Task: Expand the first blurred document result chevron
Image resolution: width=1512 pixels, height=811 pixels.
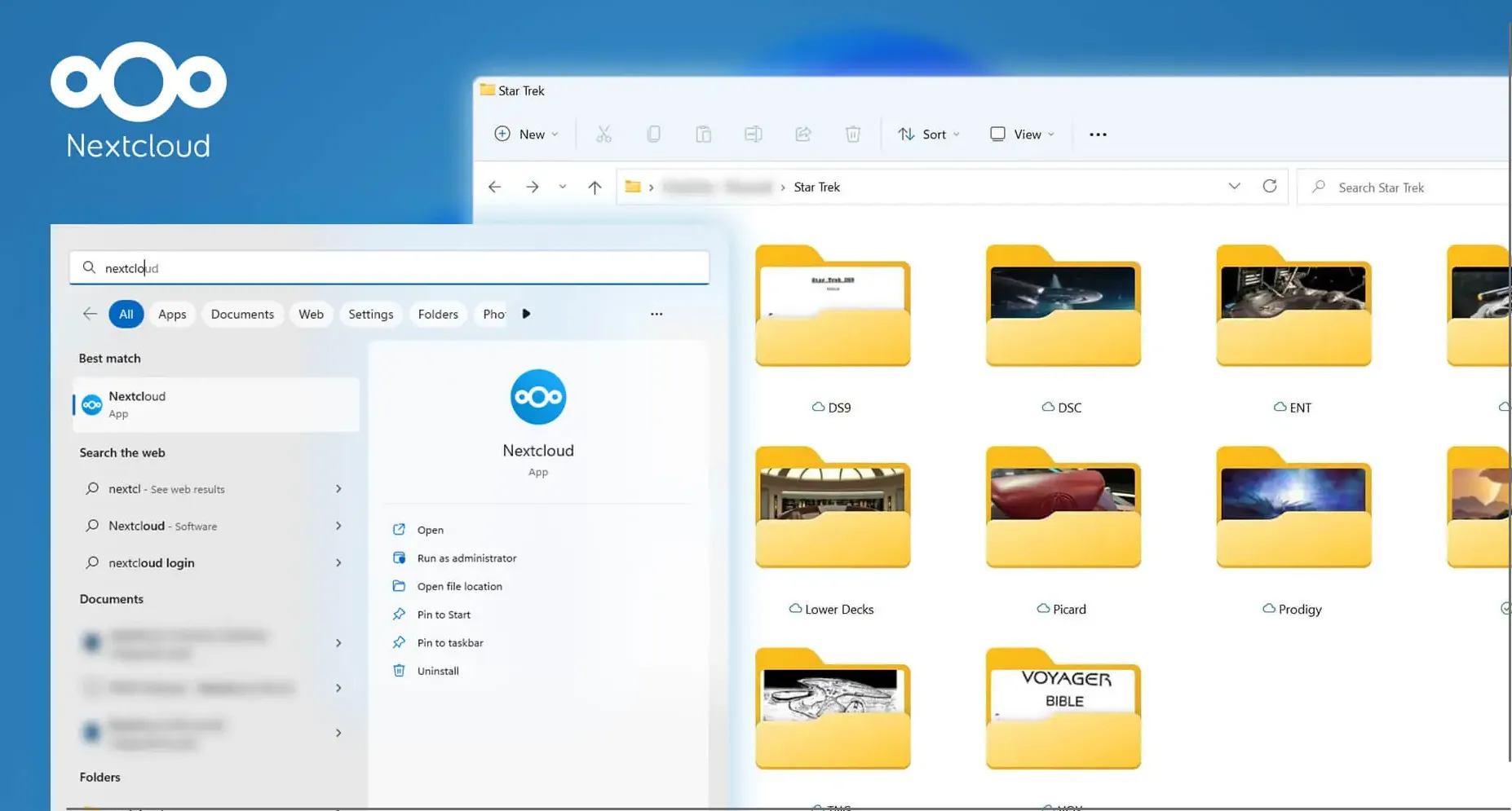Action: [338, 643]
